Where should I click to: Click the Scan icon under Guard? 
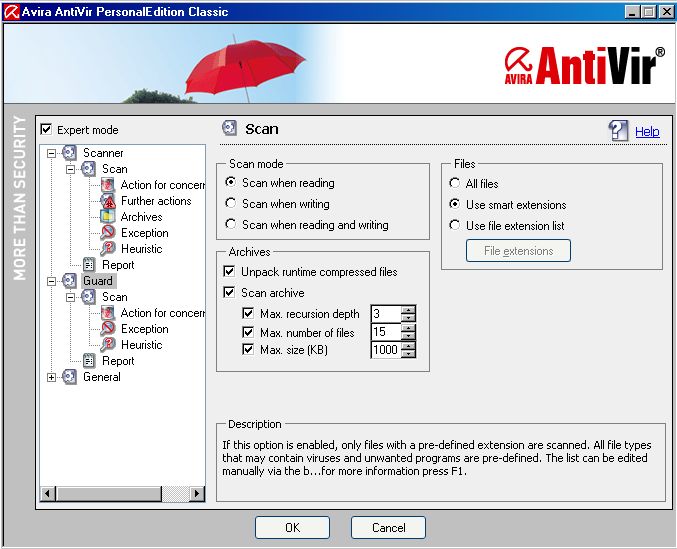coord(89,297)
